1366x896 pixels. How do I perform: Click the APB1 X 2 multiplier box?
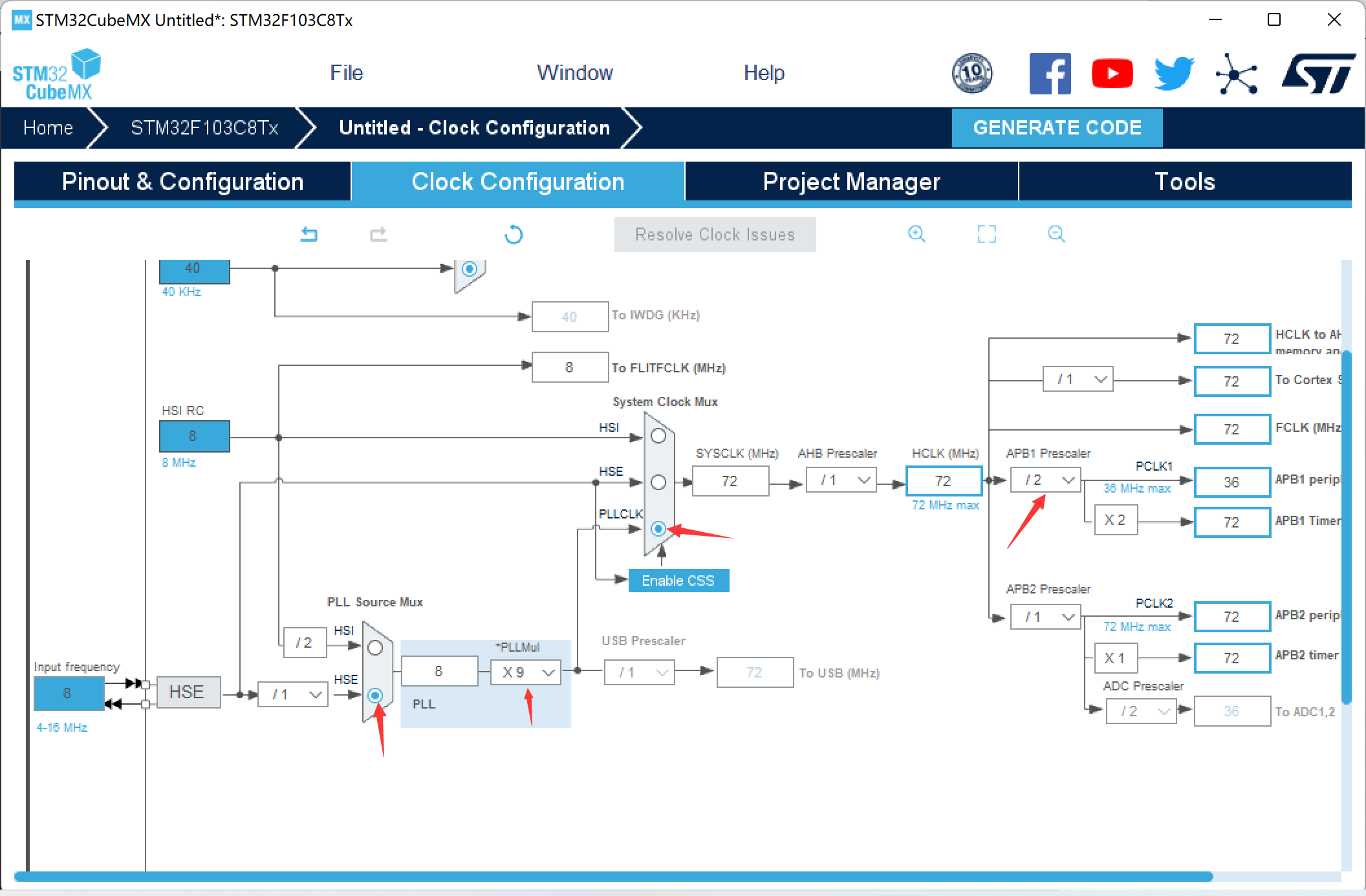point(1116,520)
